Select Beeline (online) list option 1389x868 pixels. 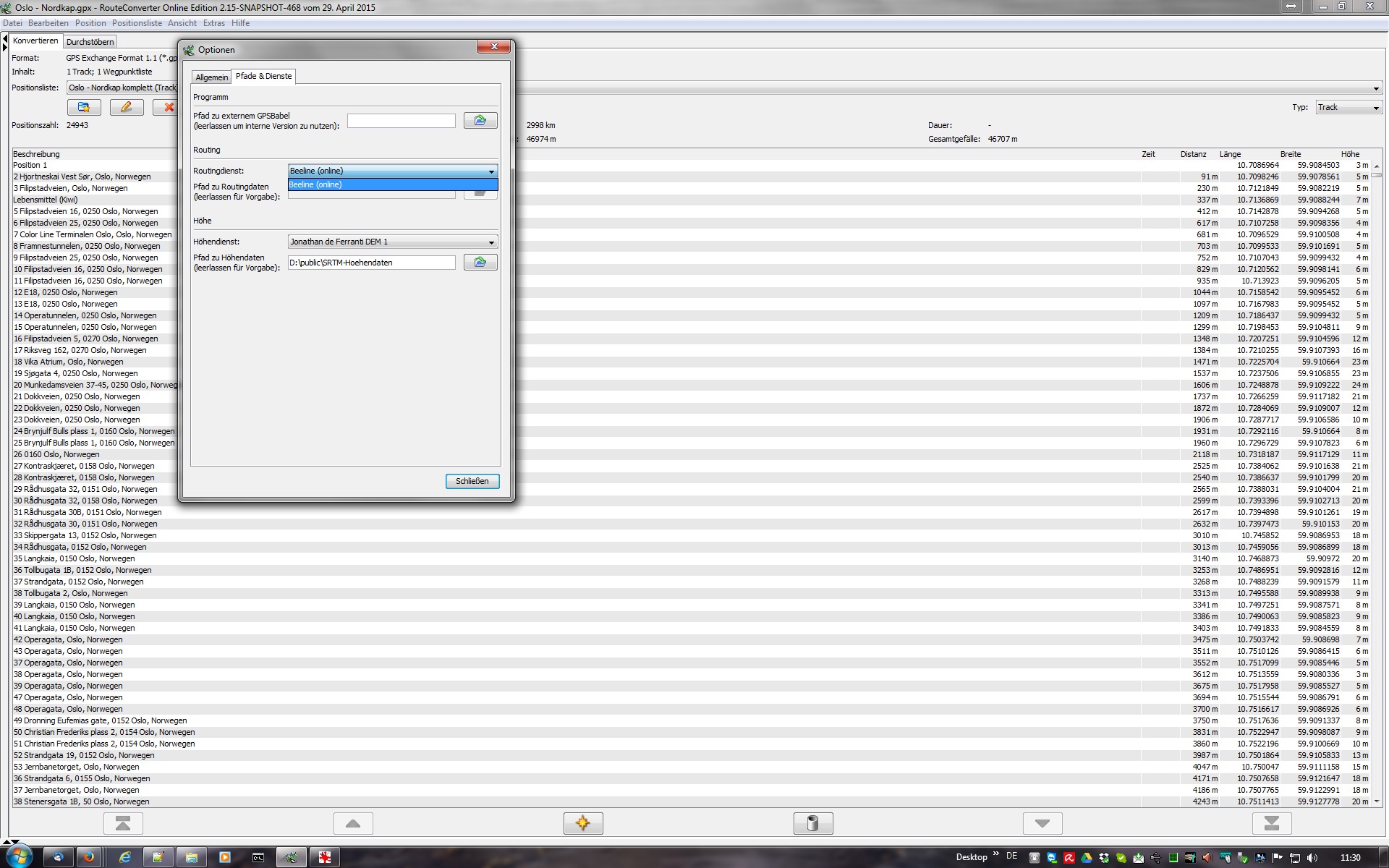pyautogui.click(x=392, y=184)
